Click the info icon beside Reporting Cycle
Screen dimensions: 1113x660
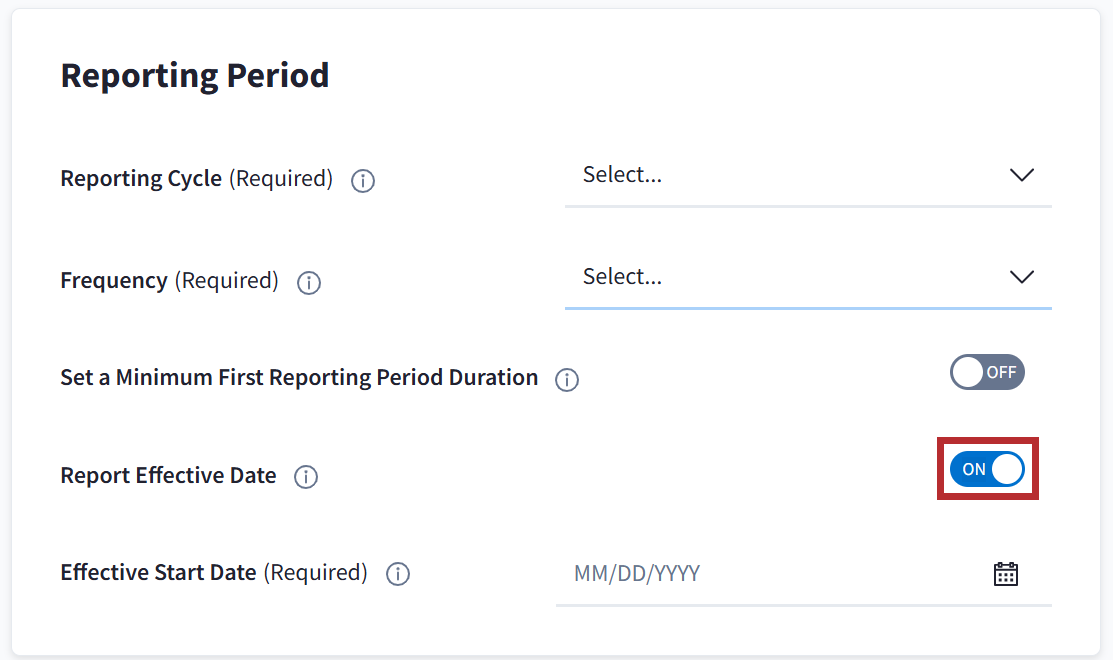point(363,181)
